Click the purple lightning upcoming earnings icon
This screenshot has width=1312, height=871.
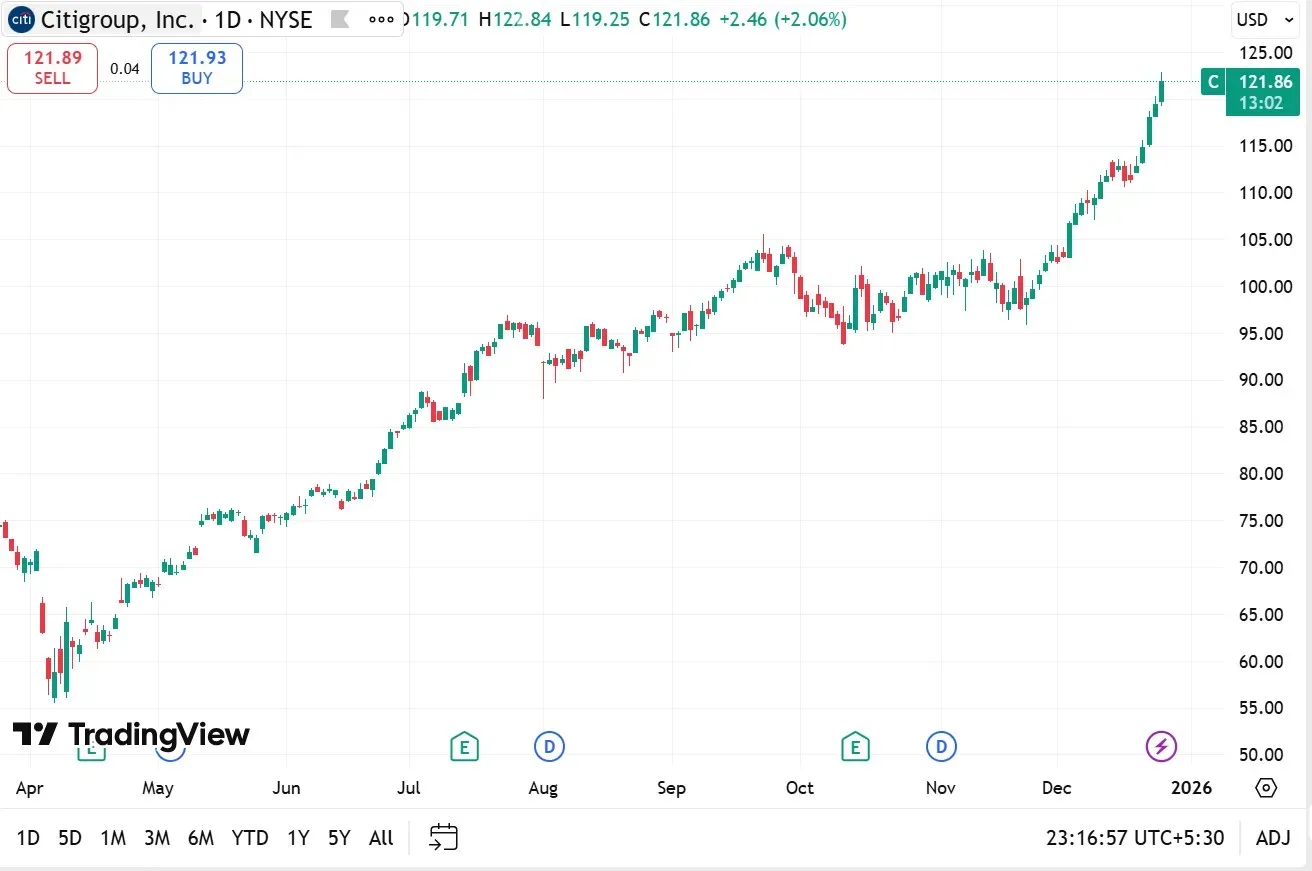tap(1160, 746)
